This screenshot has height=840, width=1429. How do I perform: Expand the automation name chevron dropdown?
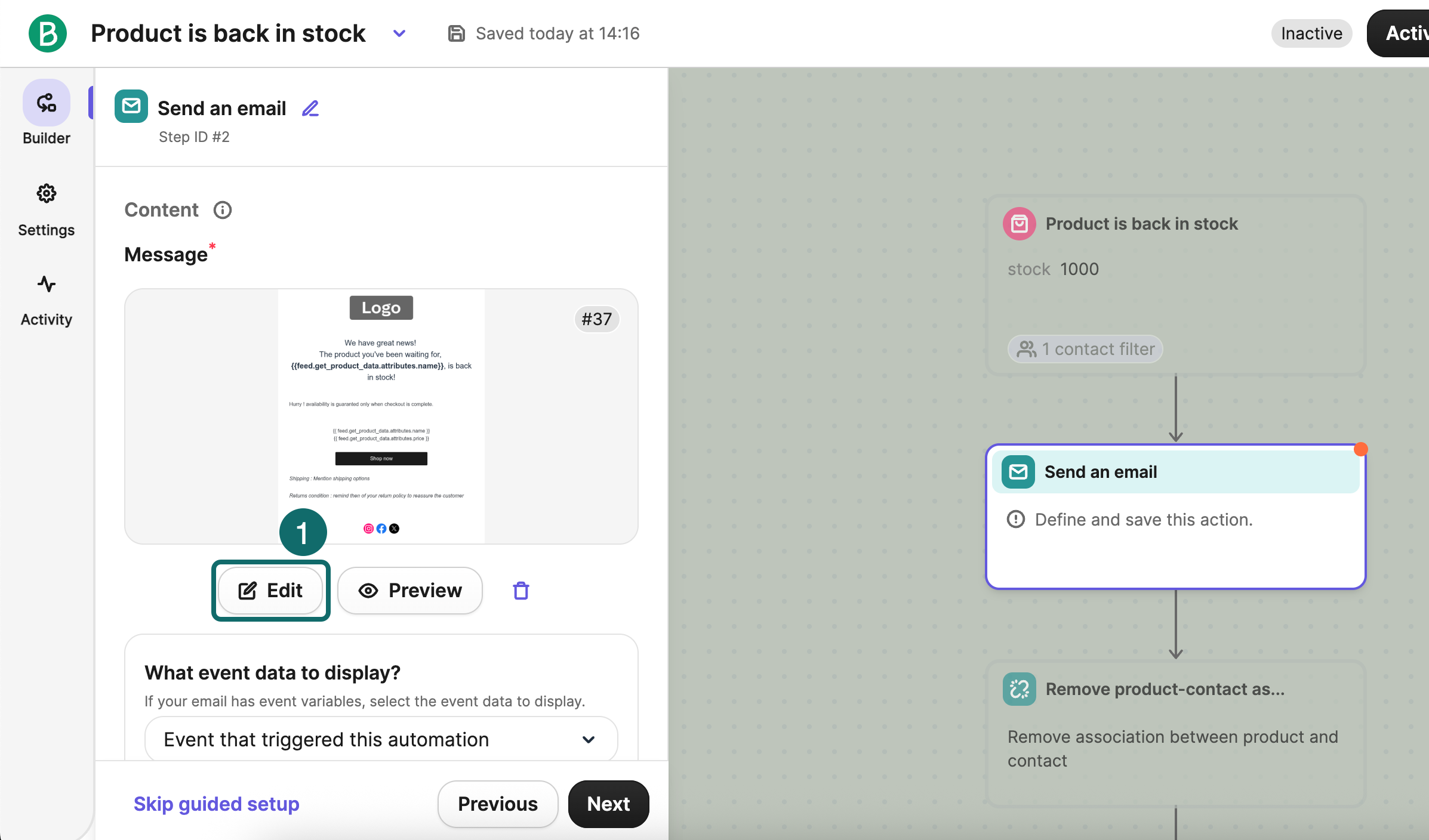(399, 33)
